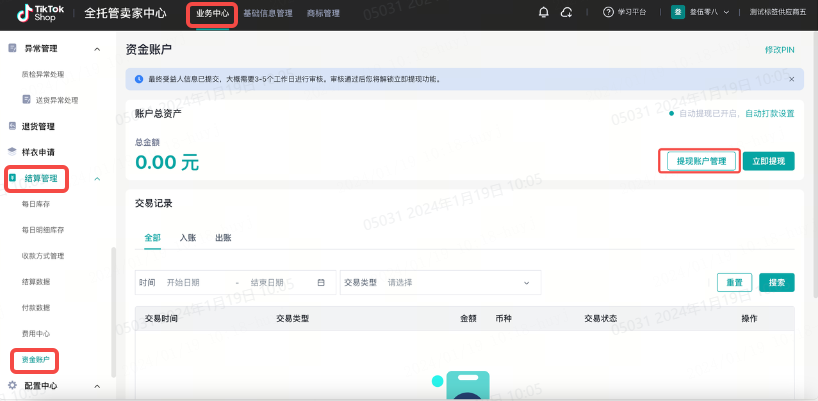Click the 交易状态 column header
The image size is (818, 401).
600,319
